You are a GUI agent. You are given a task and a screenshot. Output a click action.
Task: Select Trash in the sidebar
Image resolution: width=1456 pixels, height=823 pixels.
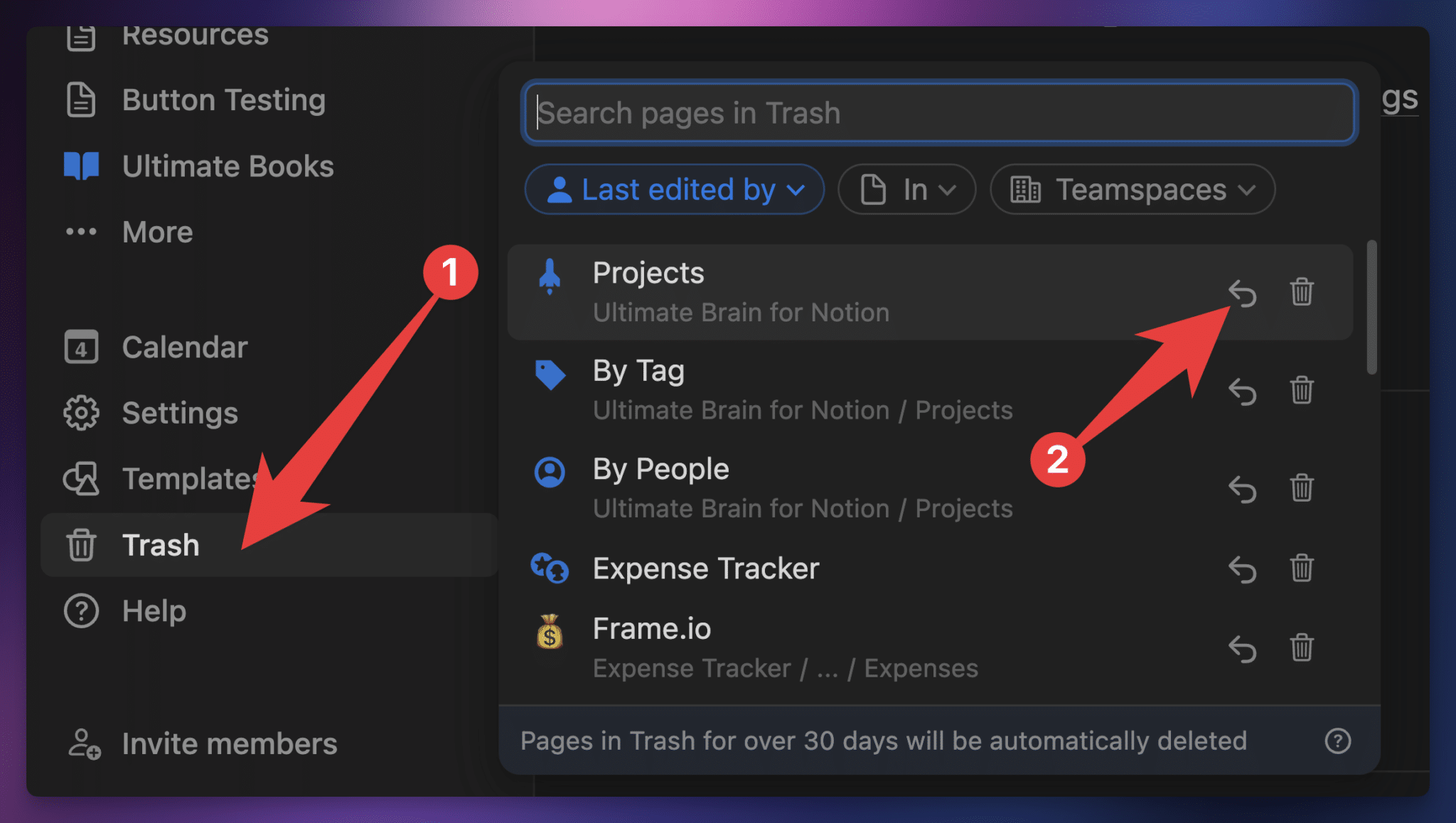click(x=161, y=544)
